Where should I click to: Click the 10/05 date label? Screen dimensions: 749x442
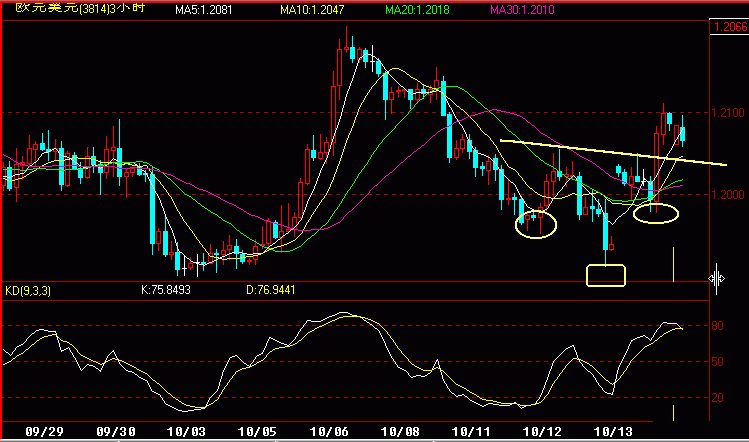[257, 432]
